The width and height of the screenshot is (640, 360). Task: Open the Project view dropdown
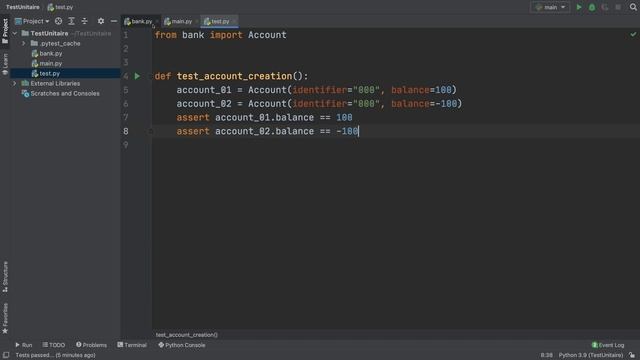pos(32,21)
